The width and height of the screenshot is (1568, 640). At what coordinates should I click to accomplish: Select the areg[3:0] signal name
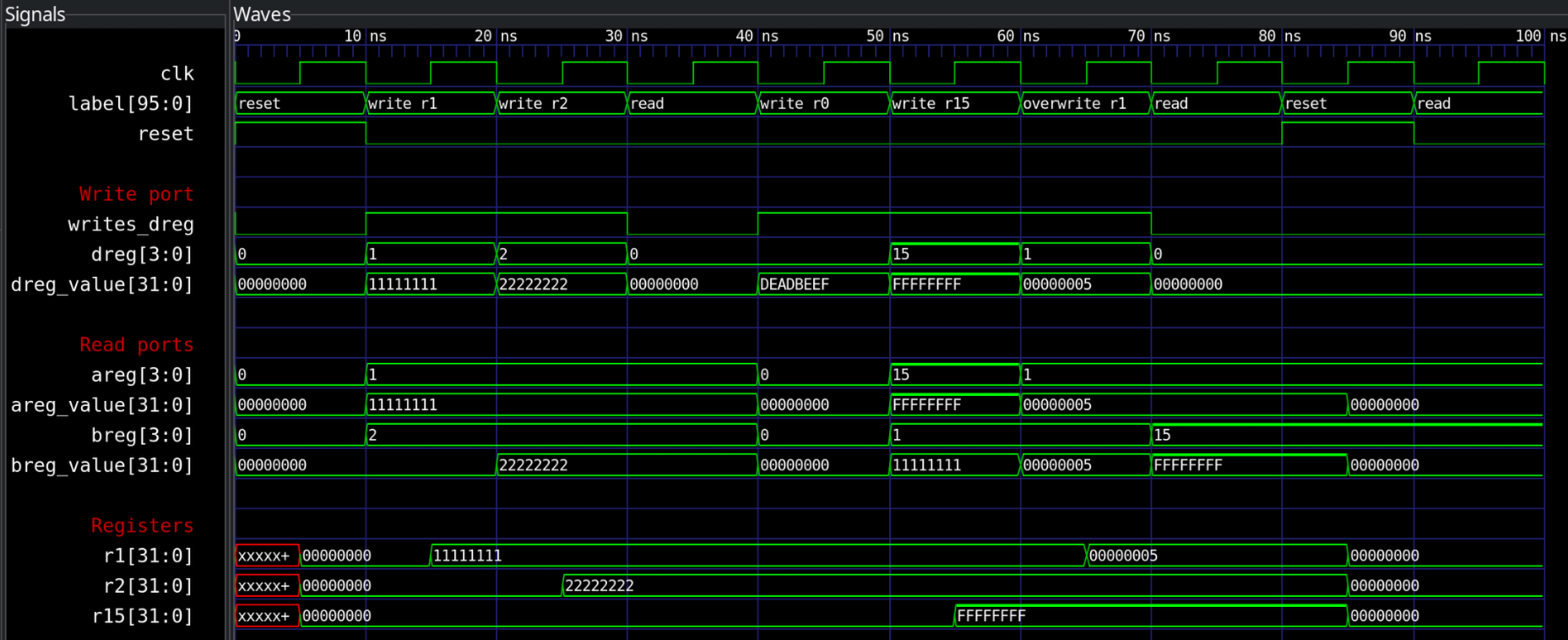coord(143,375)
